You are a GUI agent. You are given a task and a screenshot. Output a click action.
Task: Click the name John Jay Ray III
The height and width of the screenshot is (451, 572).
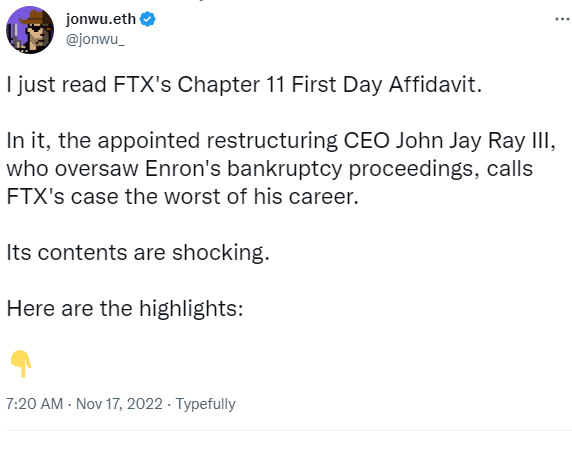[475, 141]
